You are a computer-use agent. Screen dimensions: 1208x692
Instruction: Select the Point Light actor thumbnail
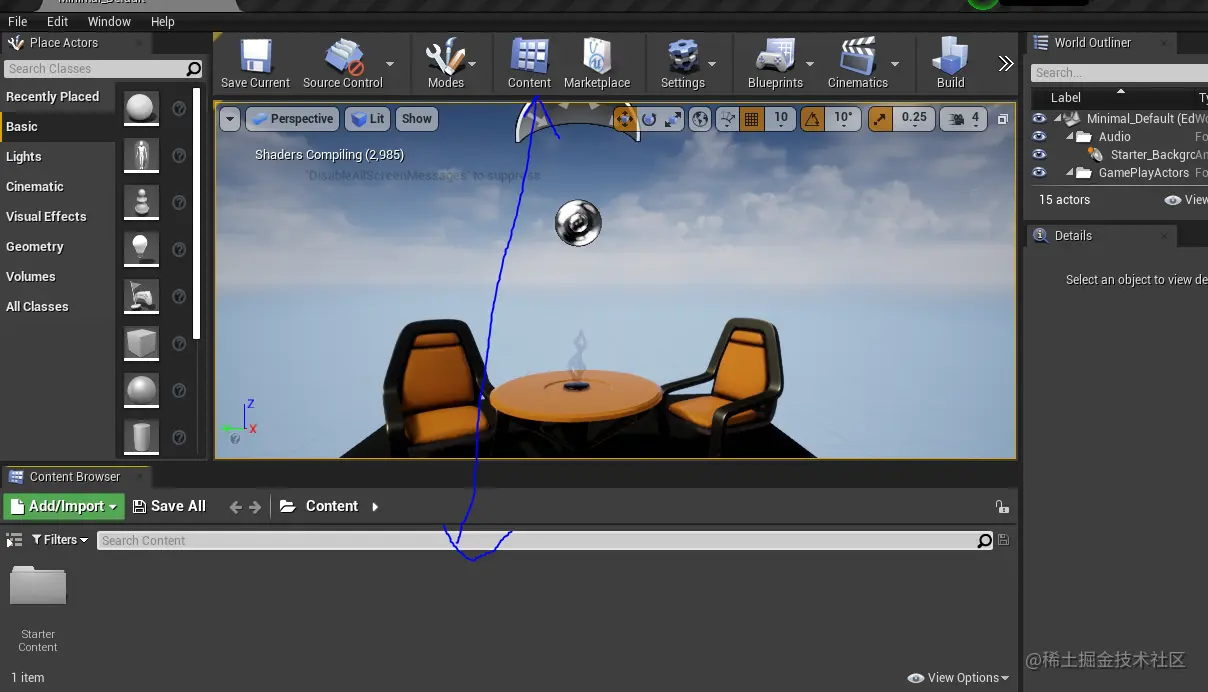point(141,249)
